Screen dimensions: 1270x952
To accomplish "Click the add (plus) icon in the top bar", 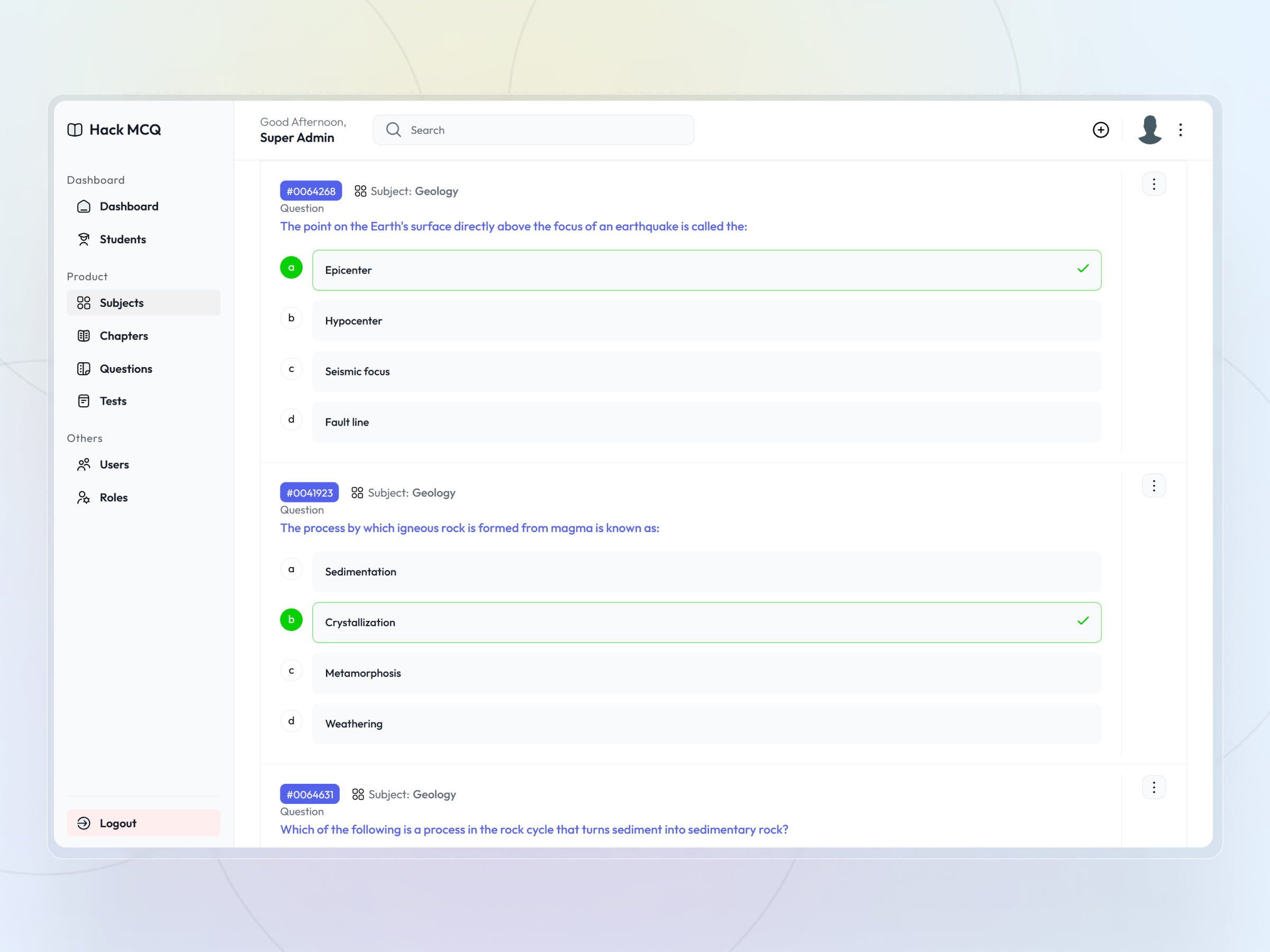I will (1101, 130).
